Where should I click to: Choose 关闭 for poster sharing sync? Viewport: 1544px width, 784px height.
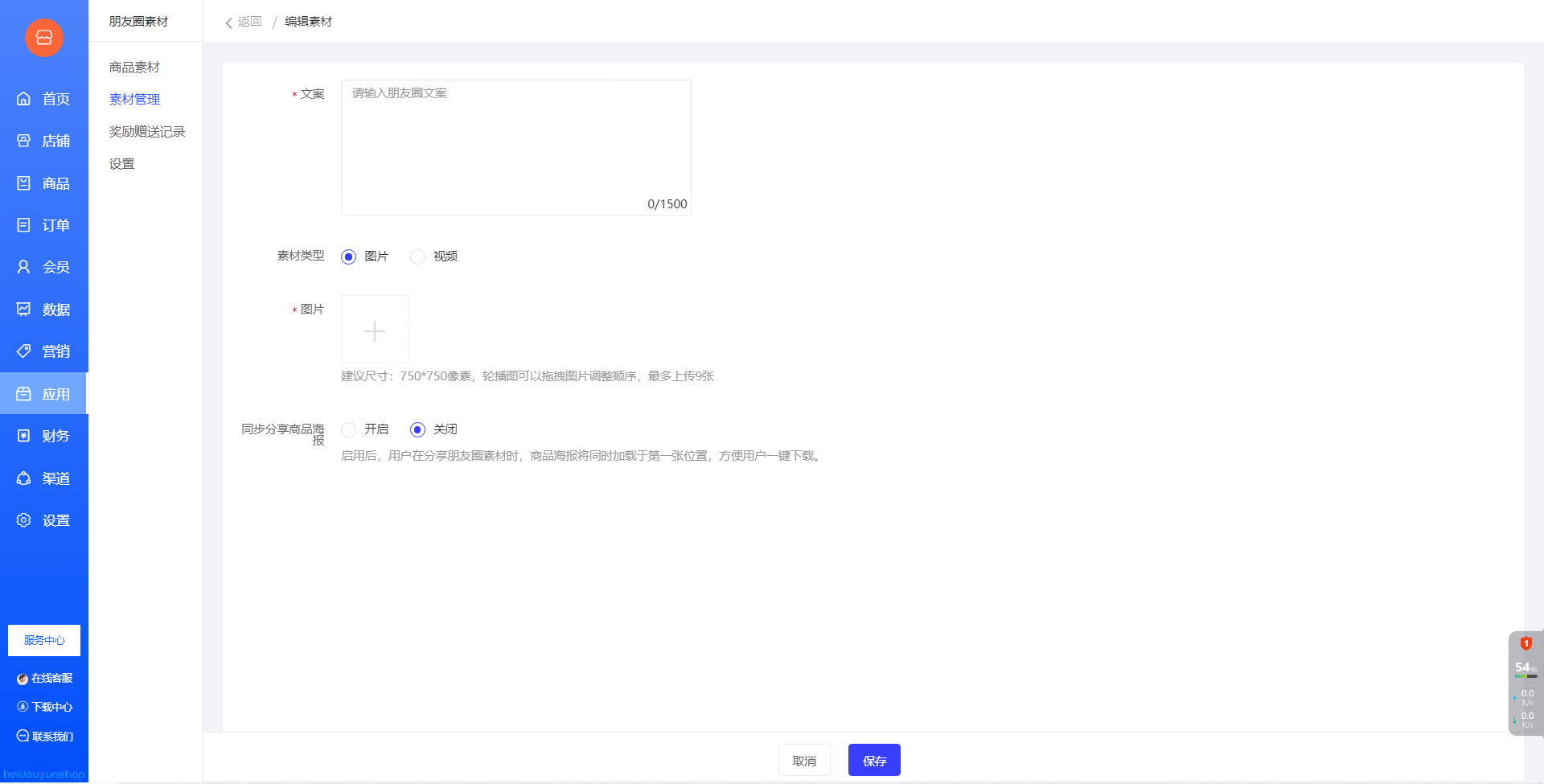[417, 429]
